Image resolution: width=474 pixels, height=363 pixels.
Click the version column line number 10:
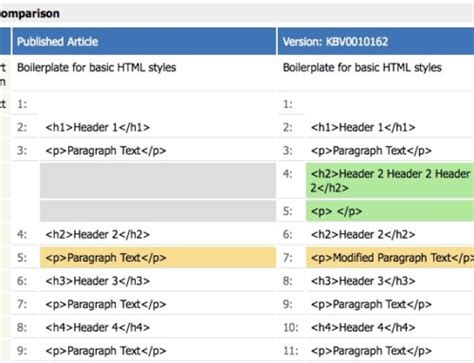coord(290,328)
